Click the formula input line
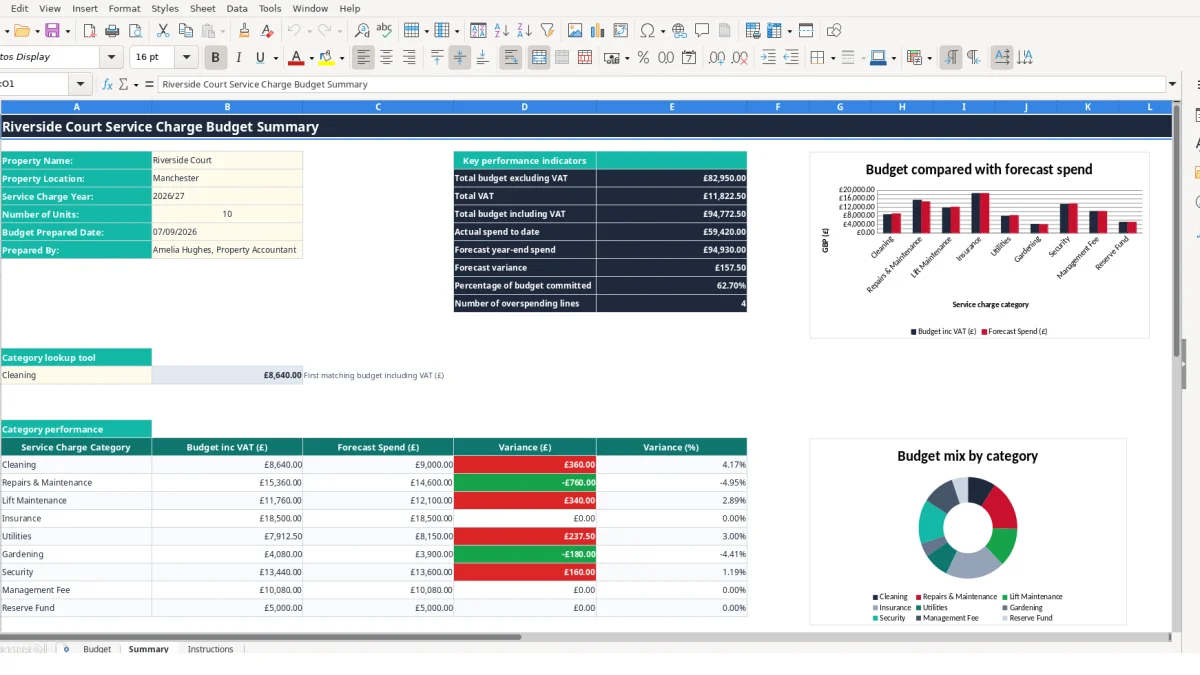The height and width of the screenshot is (675, 1200). [660, 84]
